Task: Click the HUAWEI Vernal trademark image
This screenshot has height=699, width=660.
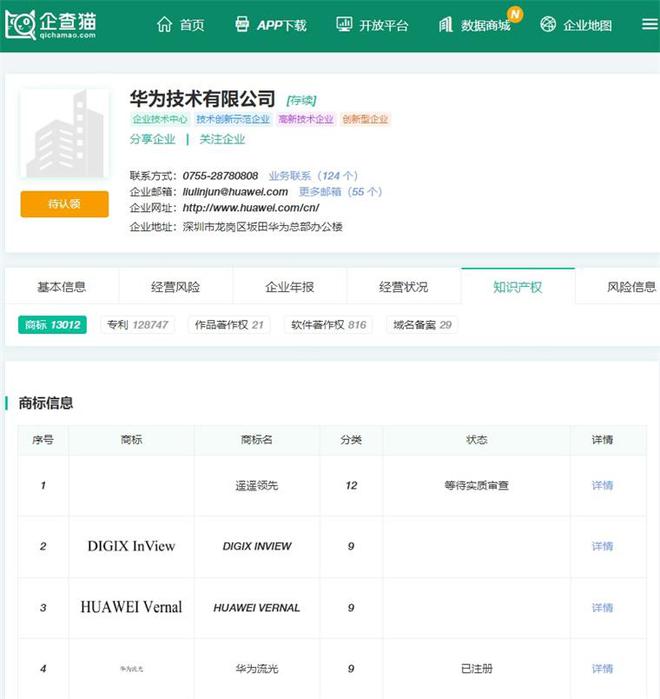Action: click(x=131, y=607)
